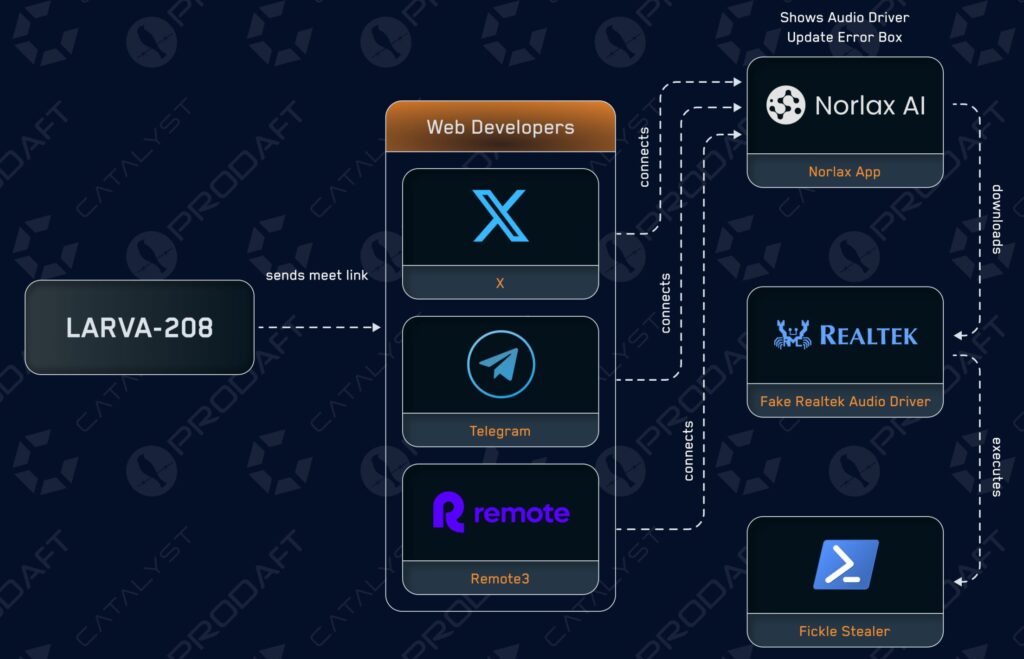Click the Telegram paper plane icon

[x=501, y=364]
